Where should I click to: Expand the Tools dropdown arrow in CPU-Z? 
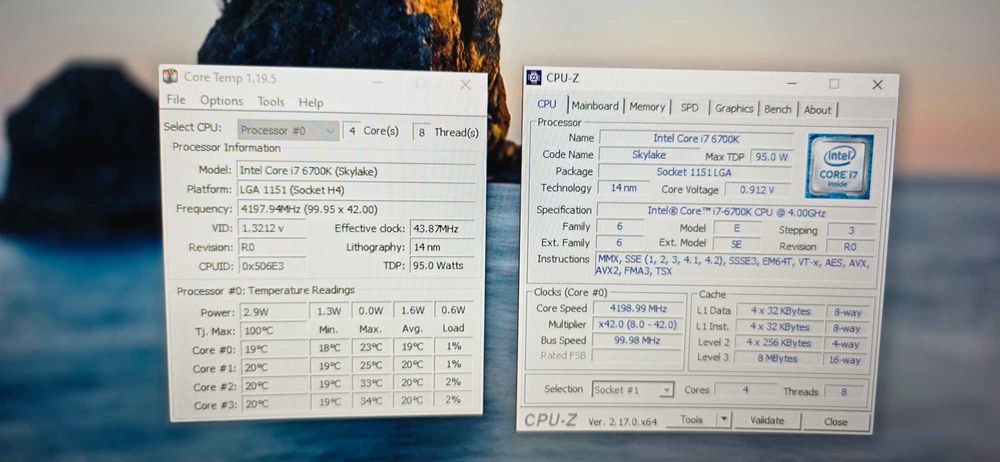click(723, 420)
